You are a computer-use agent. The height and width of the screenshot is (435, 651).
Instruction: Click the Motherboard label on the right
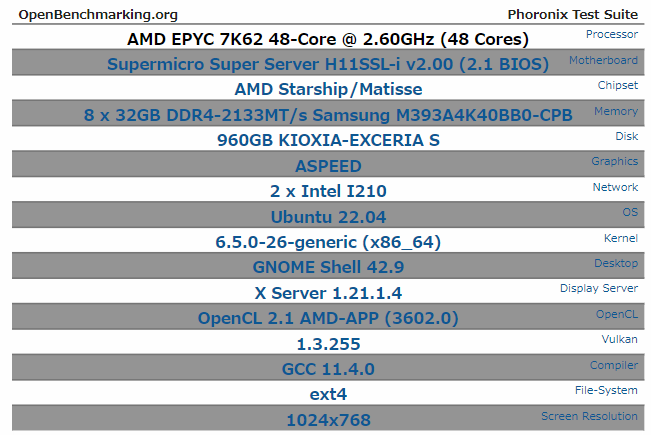click(x=603, y=60)
